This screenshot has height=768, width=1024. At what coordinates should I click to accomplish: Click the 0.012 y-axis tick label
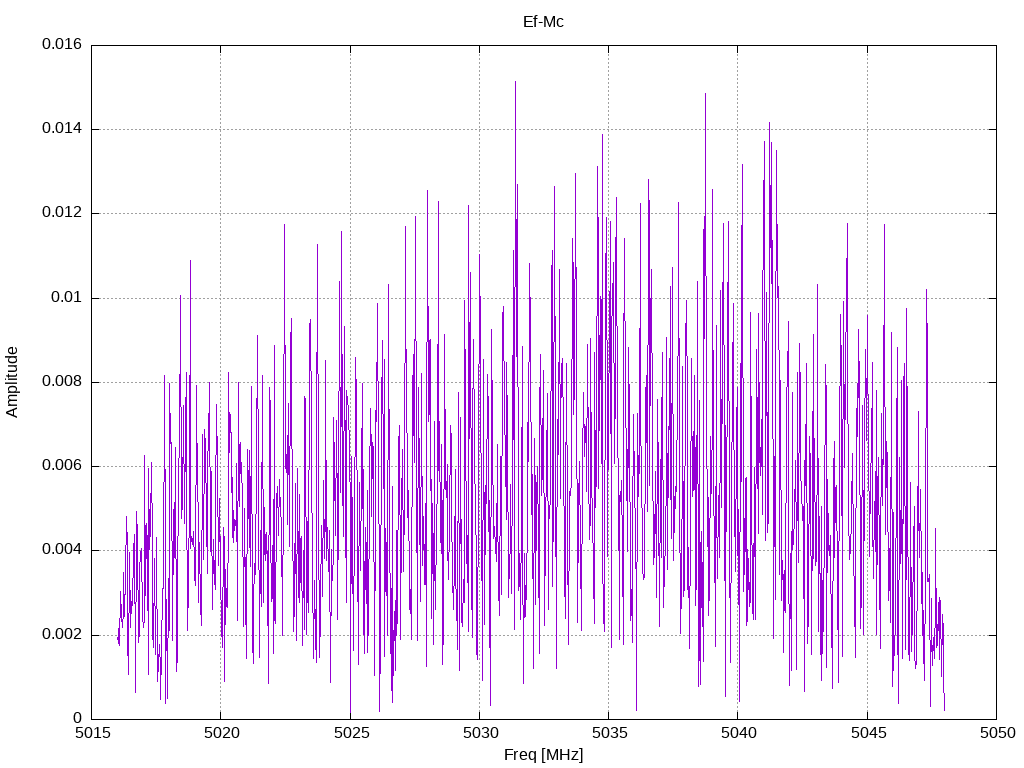[x=62, y=213]
